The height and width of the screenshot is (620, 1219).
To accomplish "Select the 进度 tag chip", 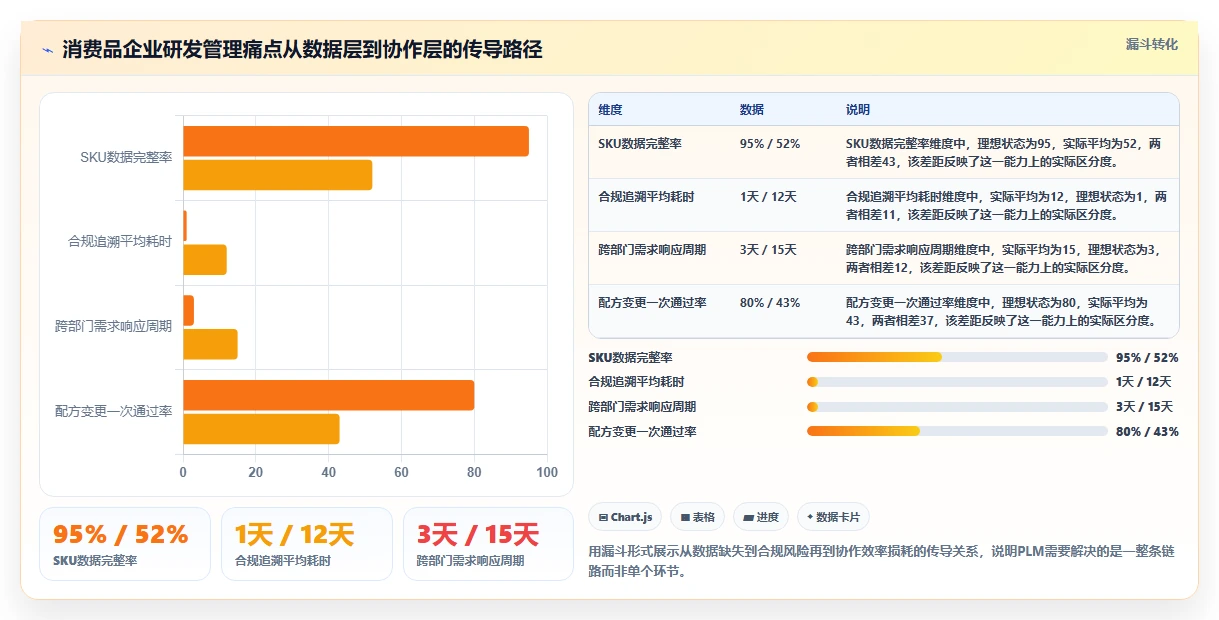I will click(x=760, y=517).
